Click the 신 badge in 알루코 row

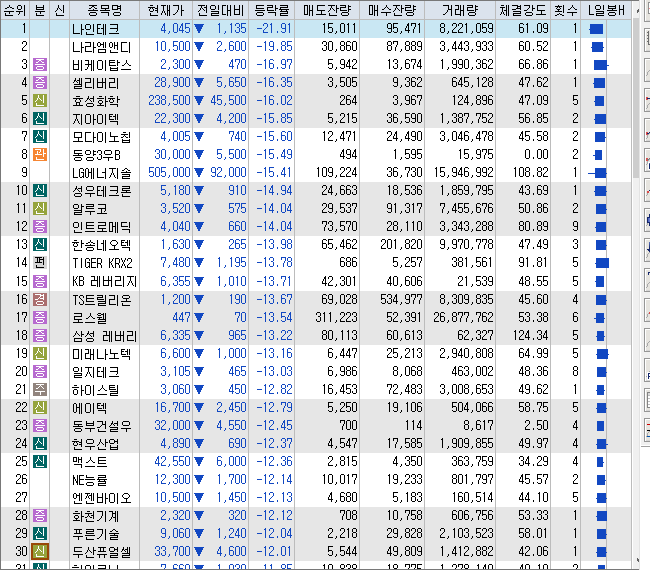click(x=40, y=209)
